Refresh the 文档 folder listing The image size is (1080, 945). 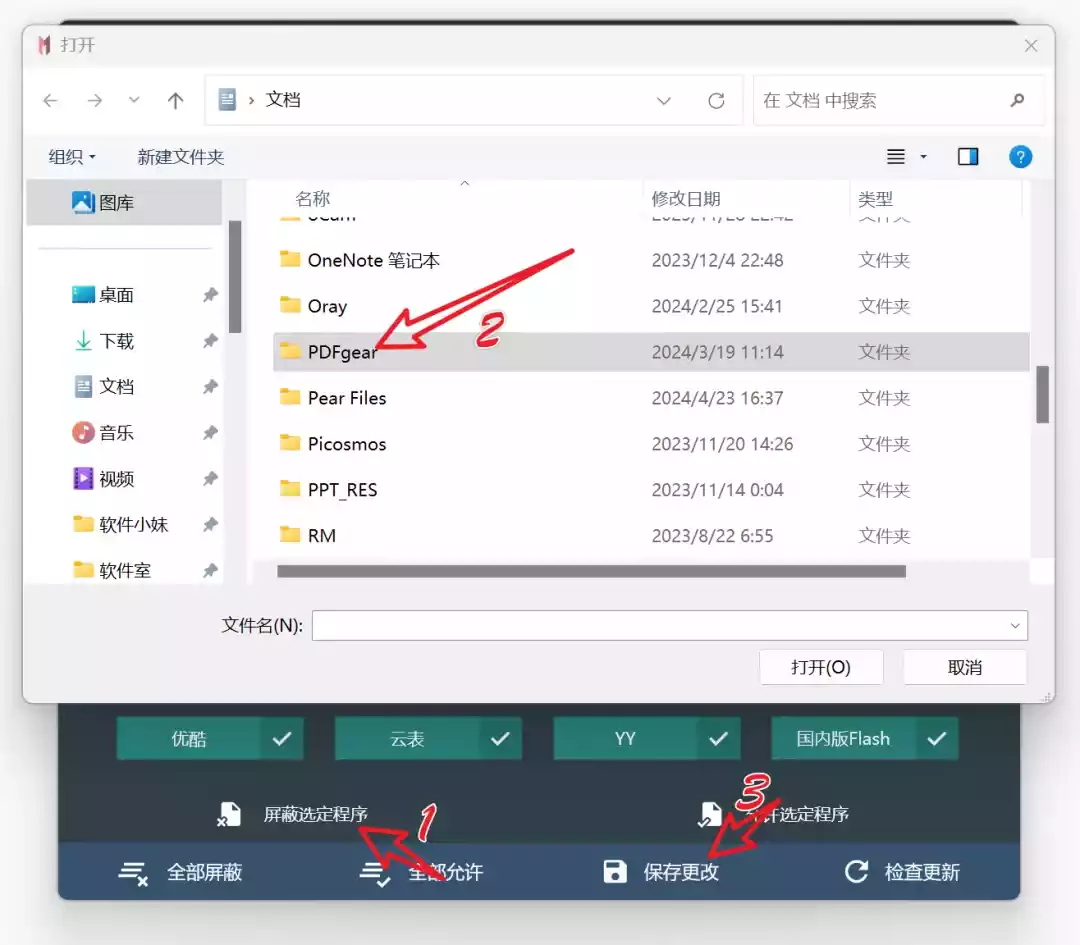tap(716, 101)
